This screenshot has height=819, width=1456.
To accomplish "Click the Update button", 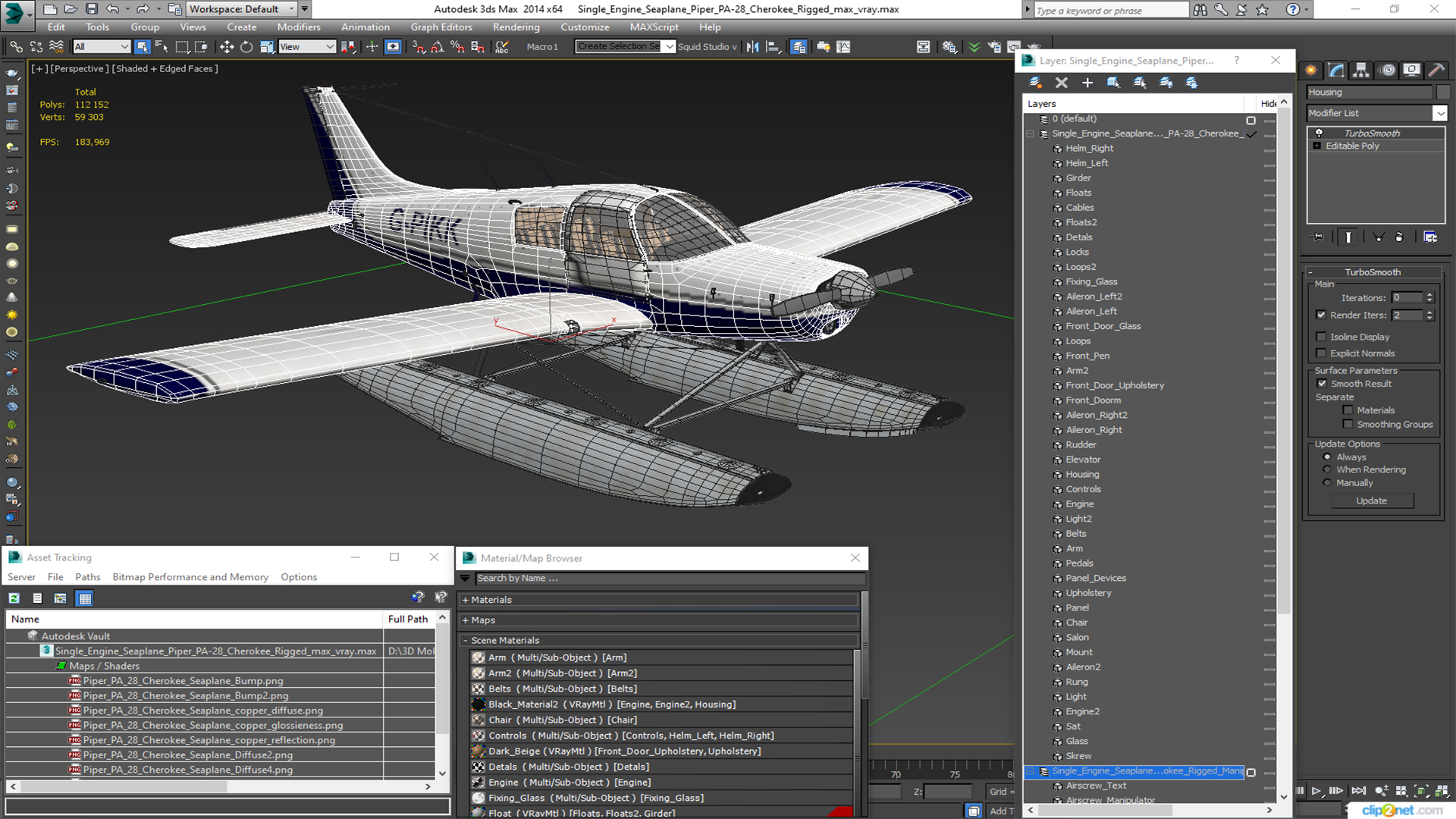I will [1371, 501].
